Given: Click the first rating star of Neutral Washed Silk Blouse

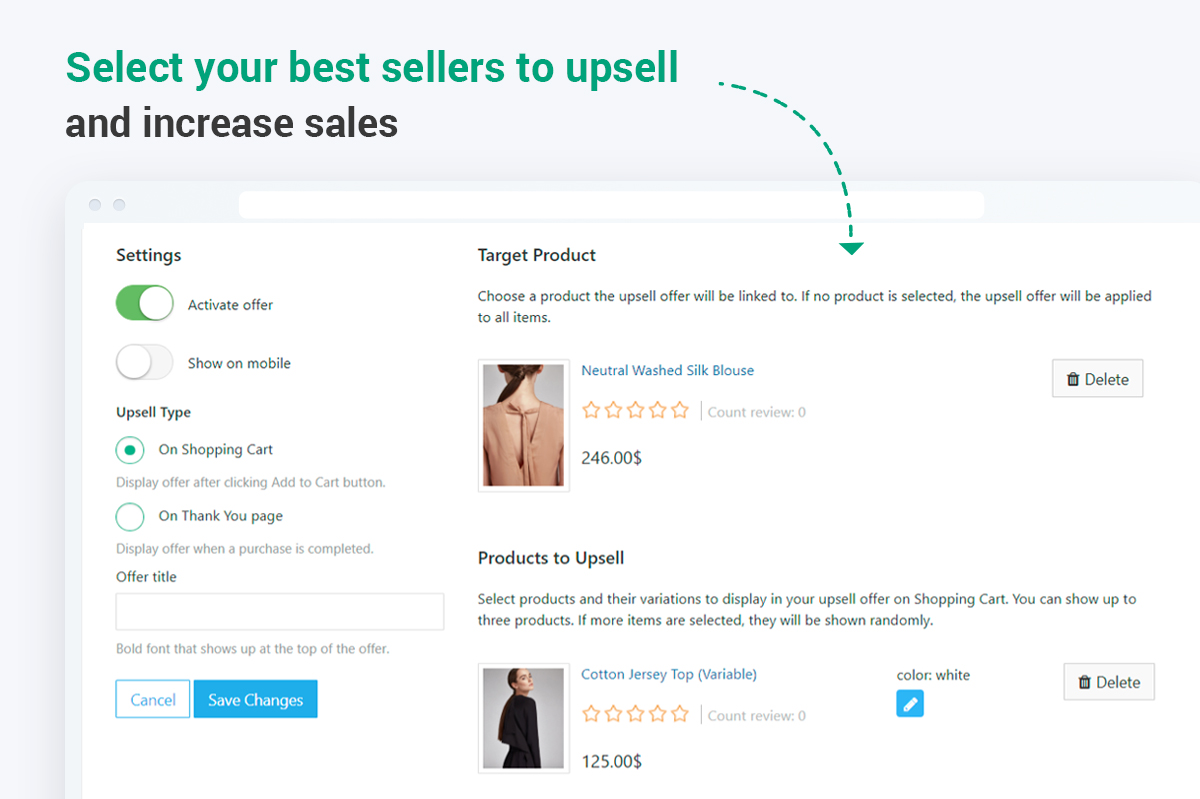Looking at the screenshot, I should (591, 410).
